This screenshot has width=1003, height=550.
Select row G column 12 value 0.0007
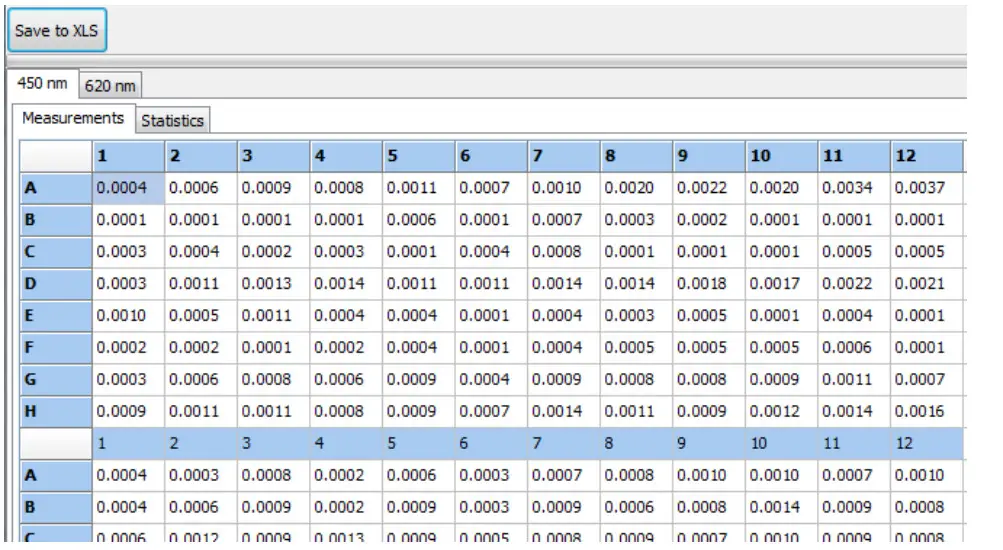tap(926, 380)
